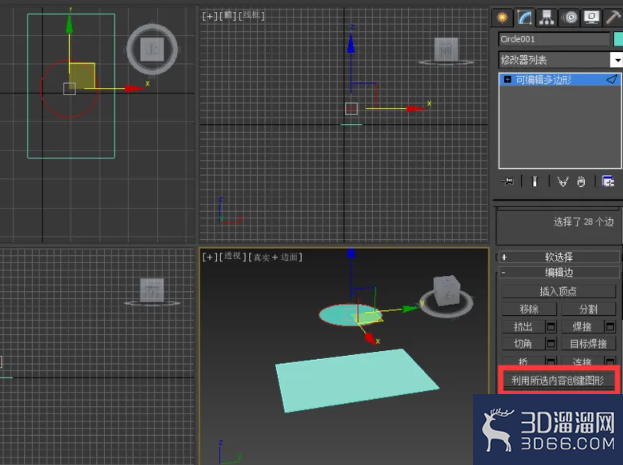Open 焊接 settings box
This screenshot has width=623, height=465.
(610, 327)
